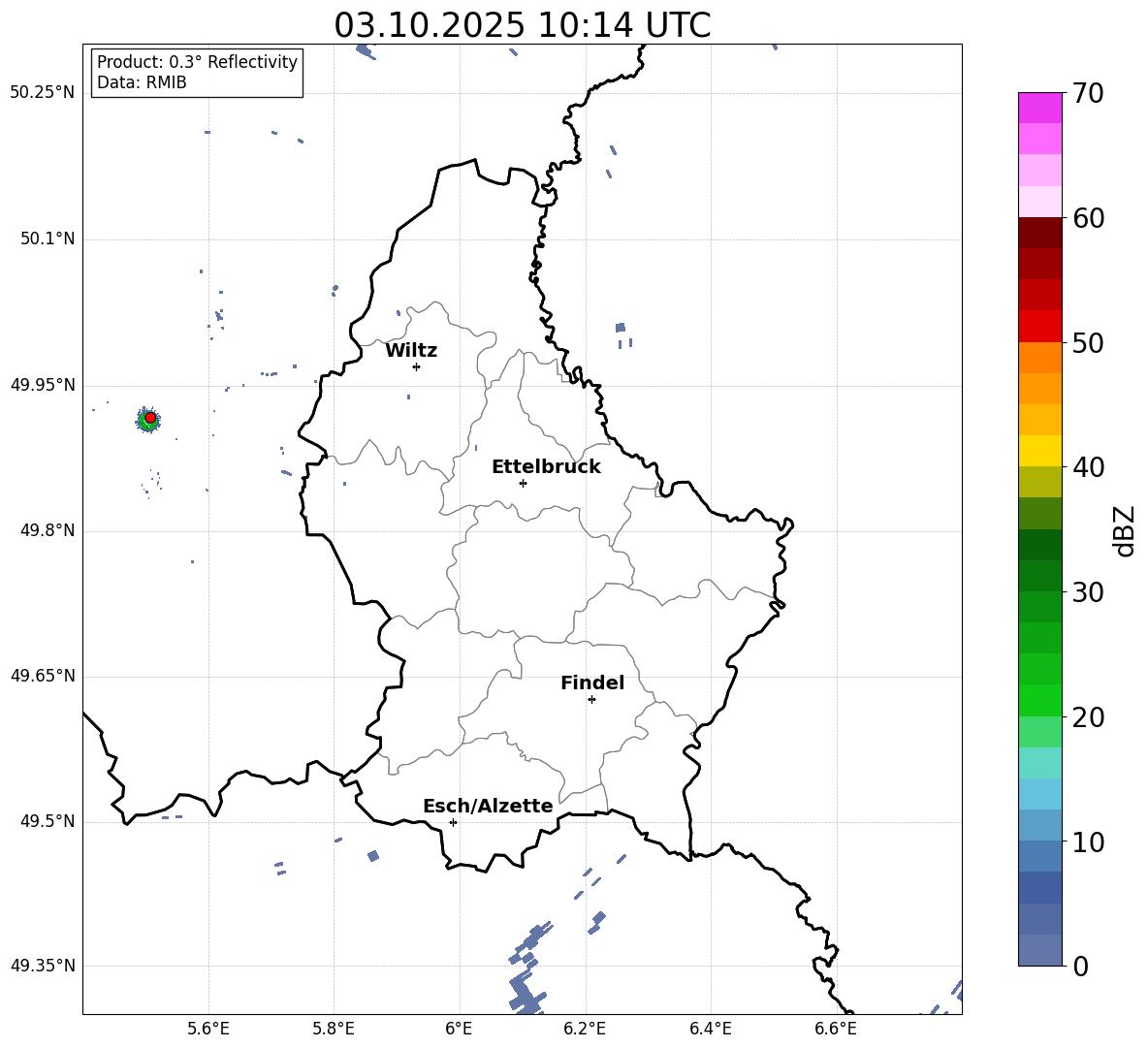Click the title '03.10.2025 10:14 UTC'
The image size is (1148, 1048).
[x=522, y=25]
